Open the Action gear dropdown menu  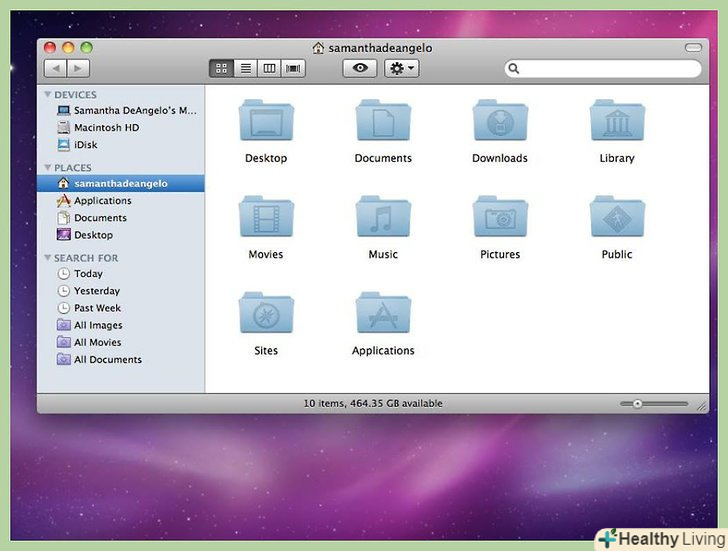401,68
